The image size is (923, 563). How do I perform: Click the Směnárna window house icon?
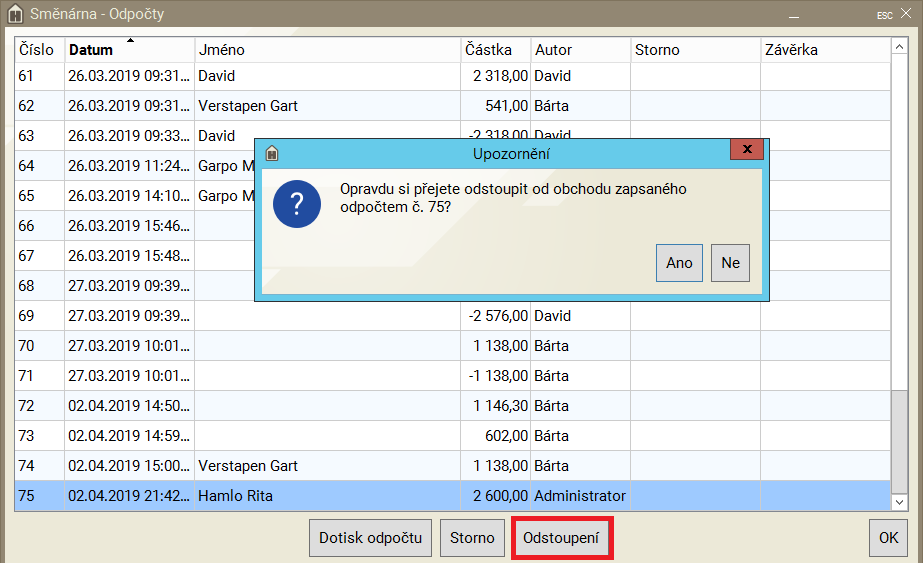pyautogui.click(x=15, y=14)
